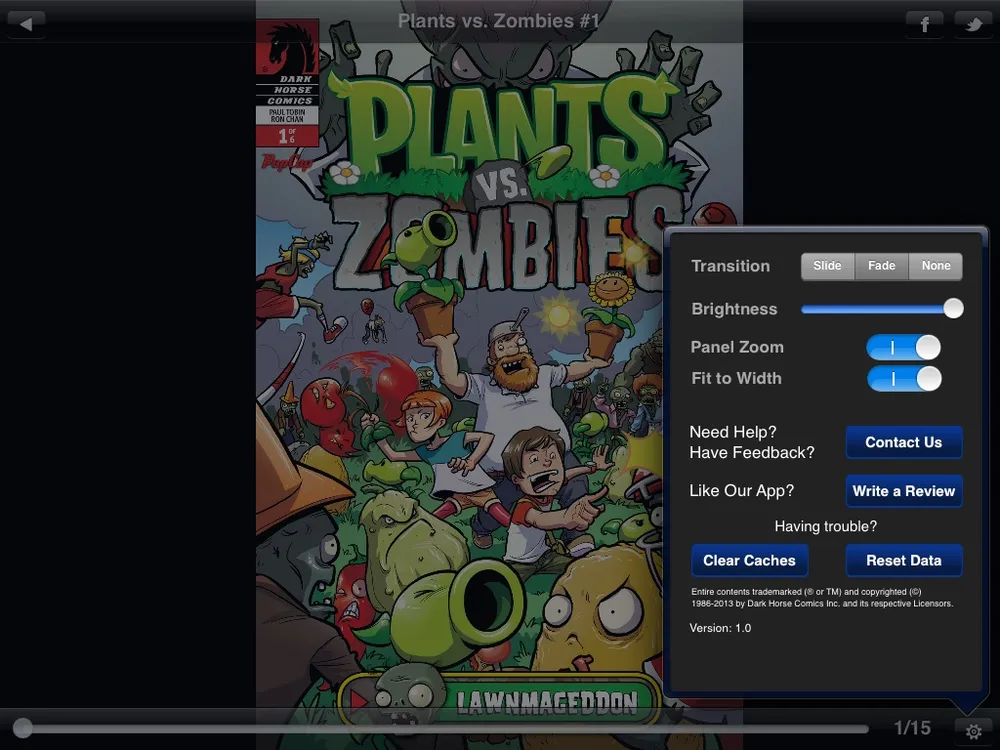The height and width of the screenshot is (750, 1000).
Task: Click the Panel Zoom label
Action: 737,347
